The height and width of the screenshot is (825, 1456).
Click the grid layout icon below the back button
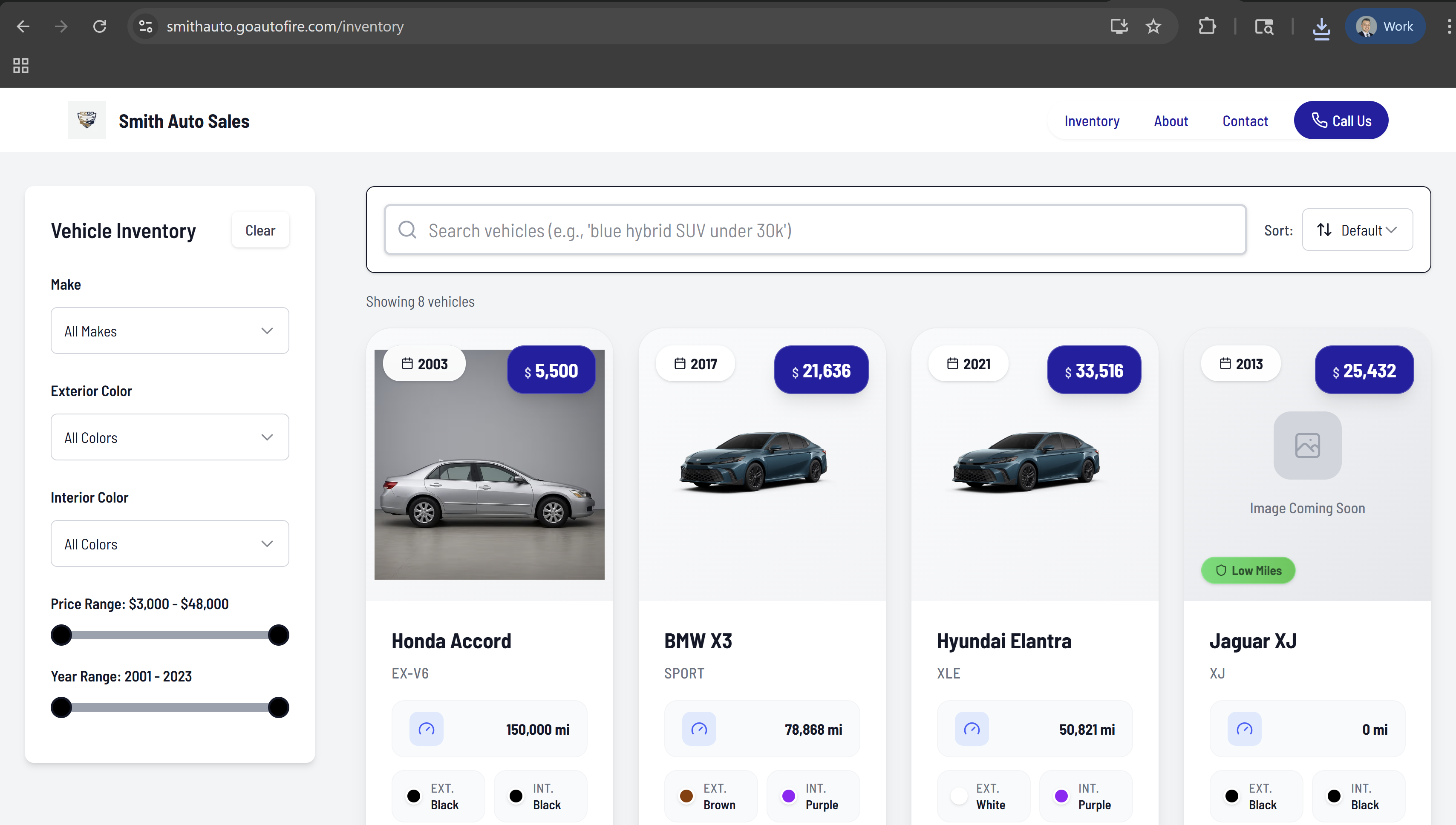click(x=20, y=65)
